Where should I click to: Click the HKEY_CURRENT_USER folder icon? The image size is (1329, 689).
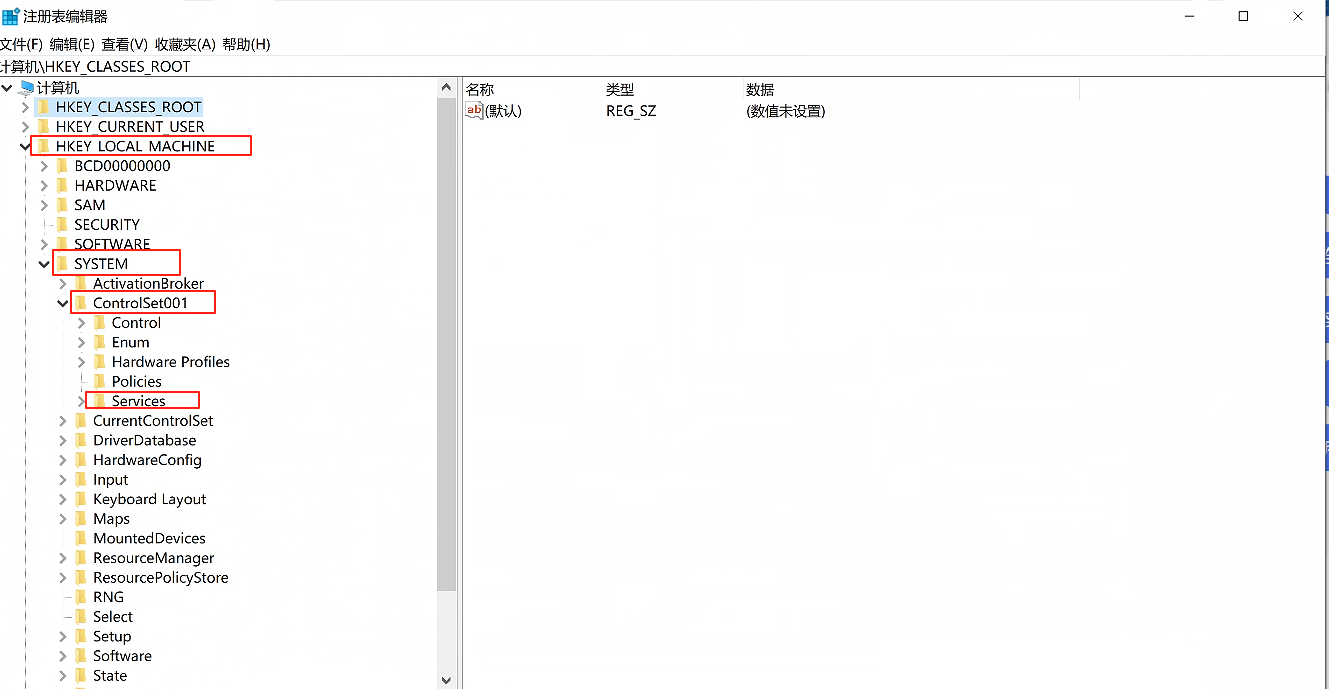43,127
